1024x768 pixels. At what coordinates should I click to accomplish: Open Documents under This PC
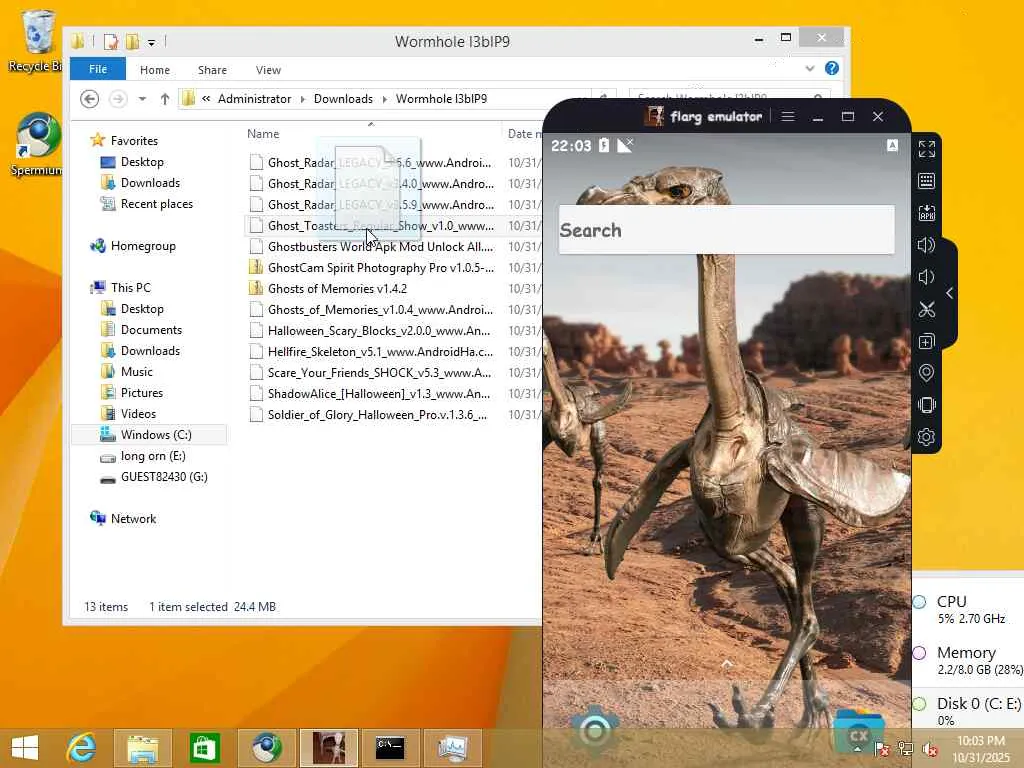click(151, 330)
